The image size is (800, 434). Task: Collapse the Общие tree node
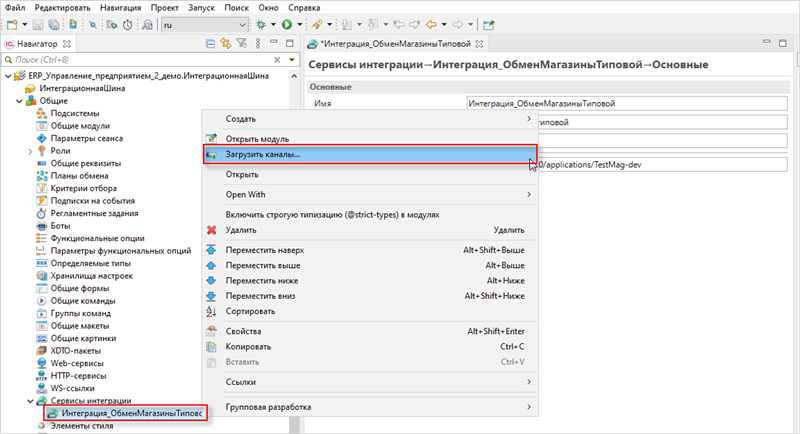click(19, 102)
